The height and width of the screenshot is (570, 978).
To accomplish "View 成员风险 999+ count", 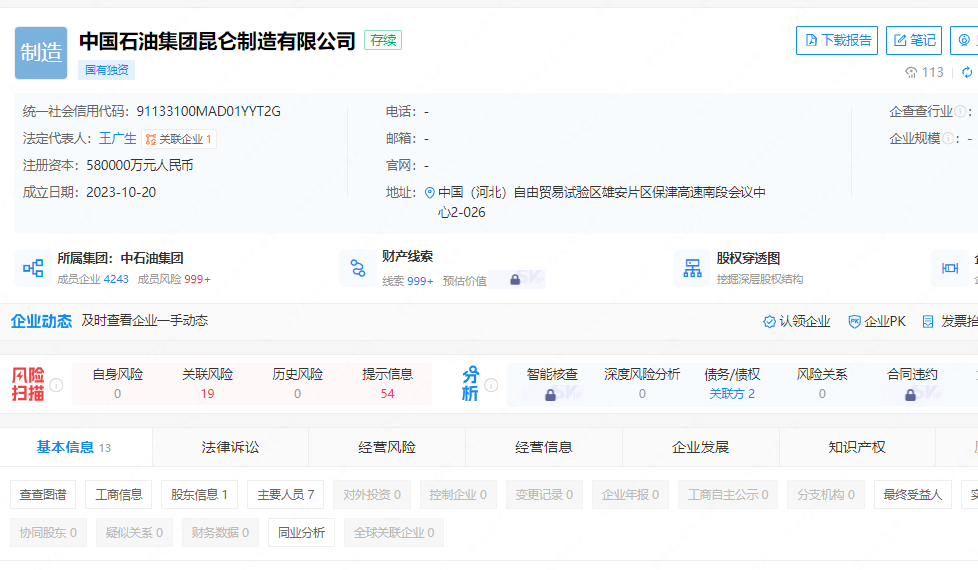I will click(174, 279).
